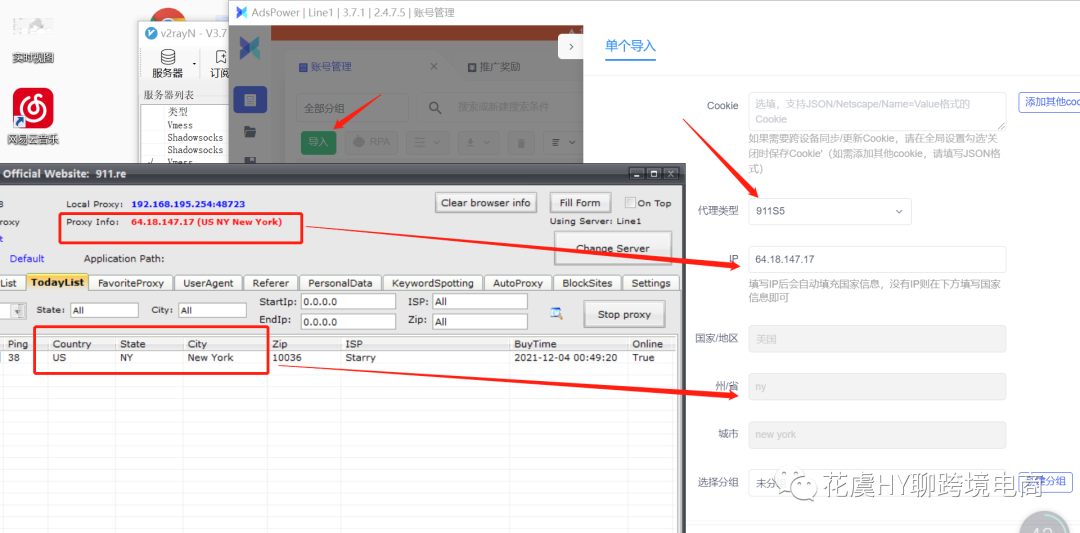Click the 城市 field showing new york

click(x=877, y=435)
